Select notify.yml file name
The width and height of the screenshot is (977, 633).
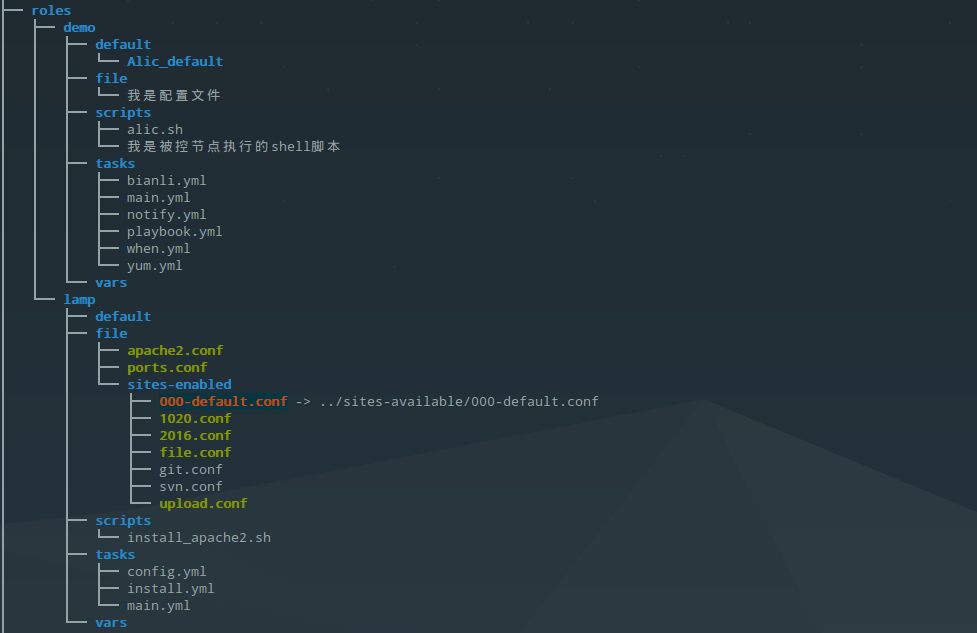pyautogui.click(x=166, y=215)
